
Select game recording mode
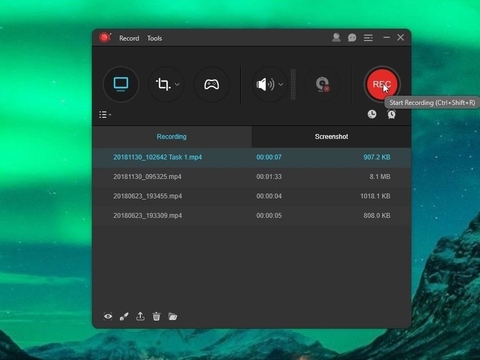(212, 84)
